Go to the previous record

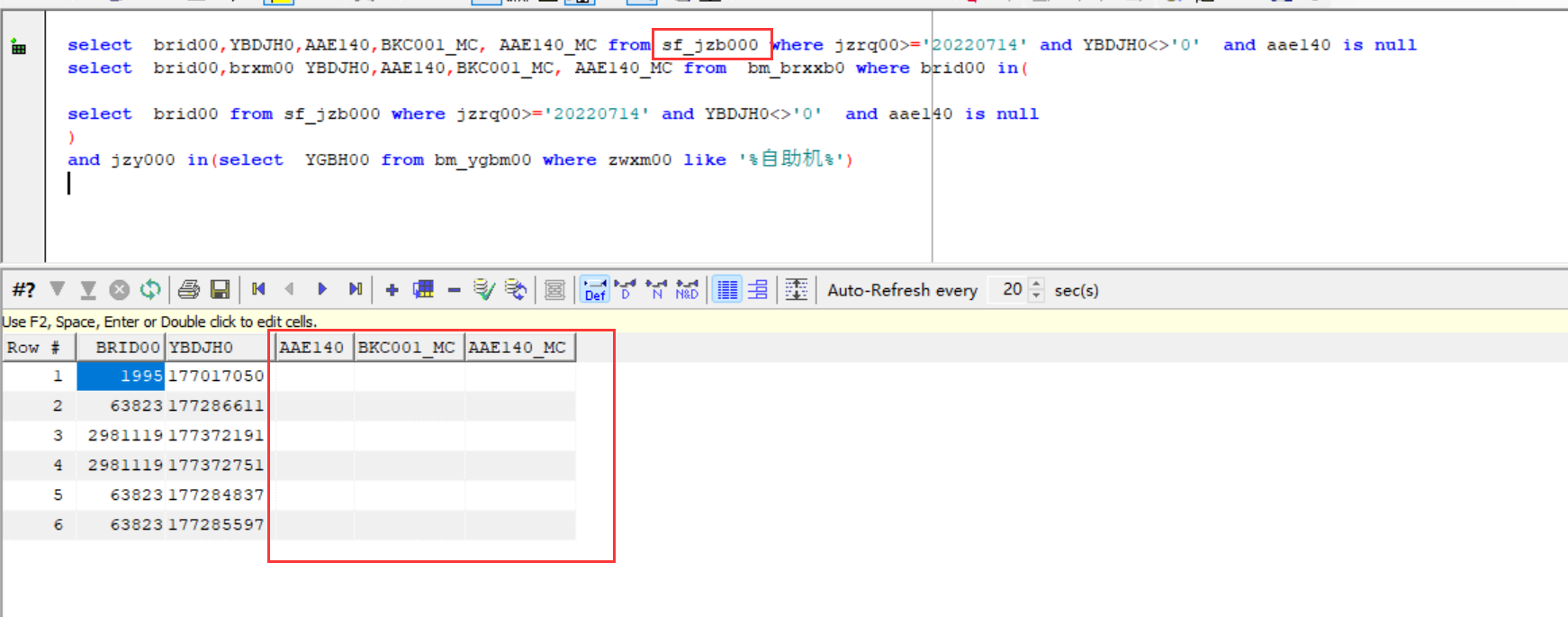click(x=290, y=289)
